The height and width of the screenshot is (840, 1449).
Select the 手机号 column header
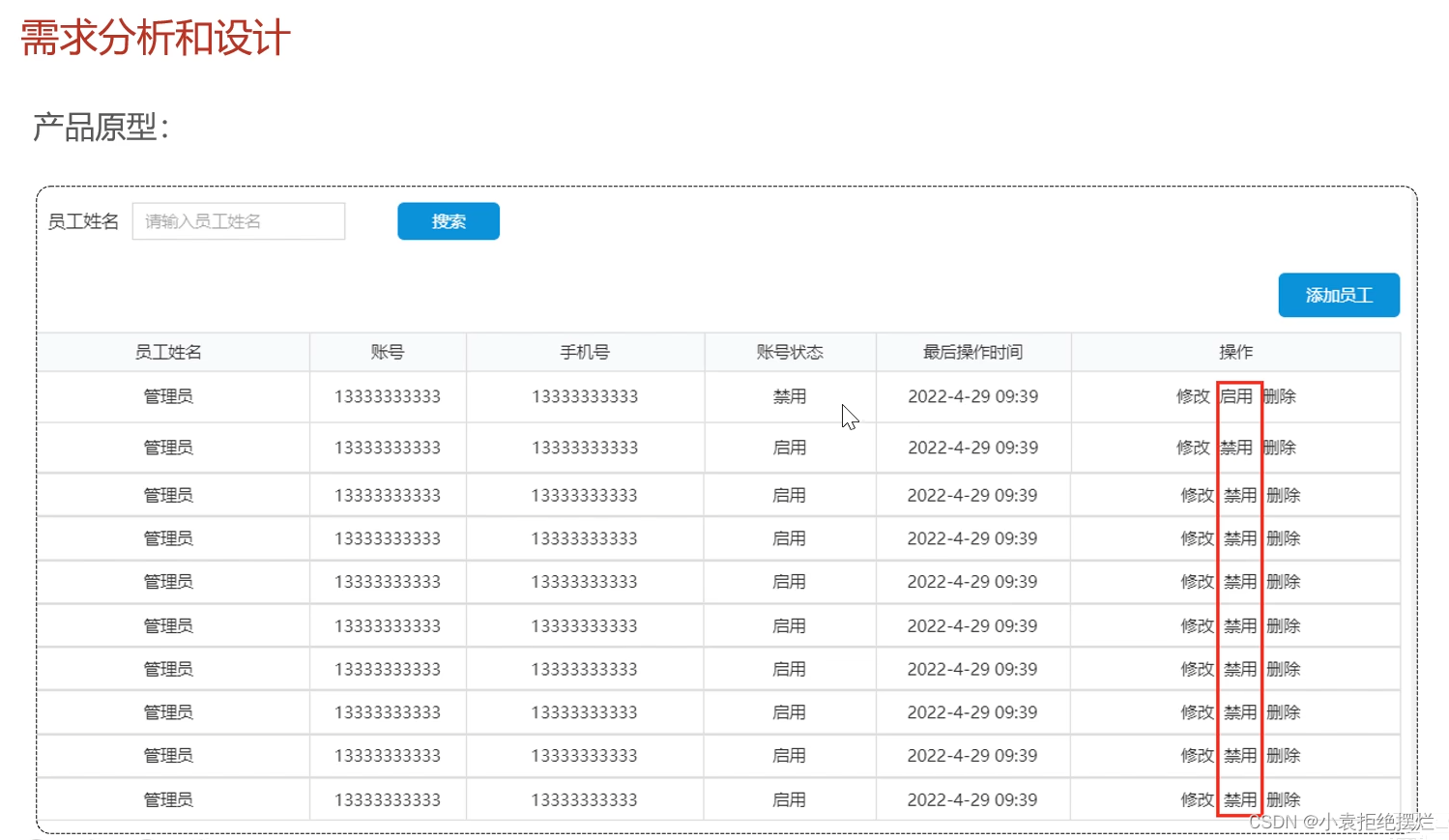tap(584, 352)
